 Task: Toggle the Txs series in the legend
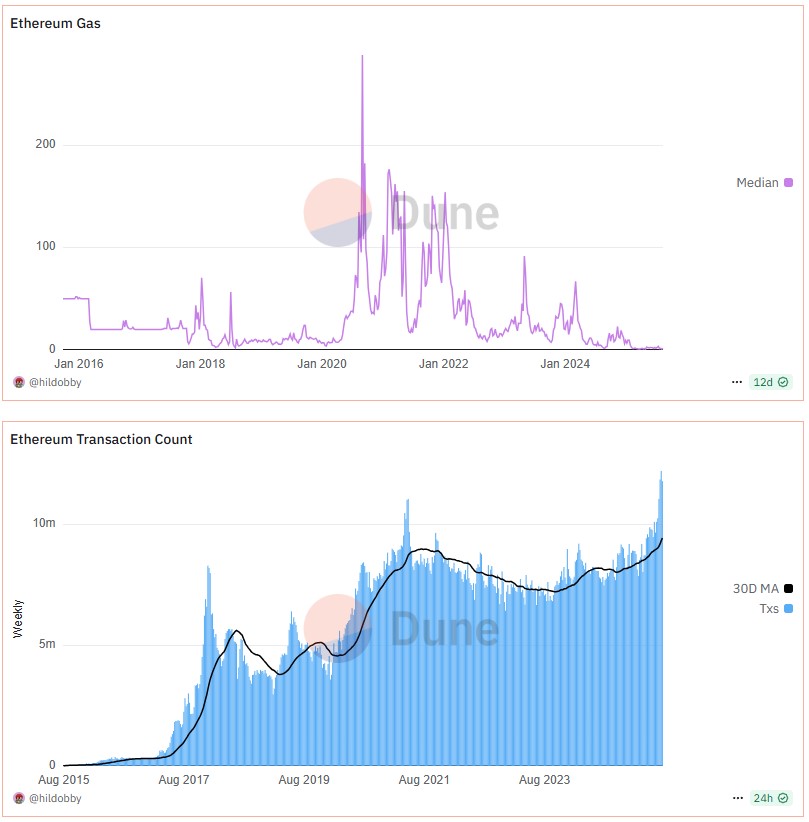[x=768, y=608]
